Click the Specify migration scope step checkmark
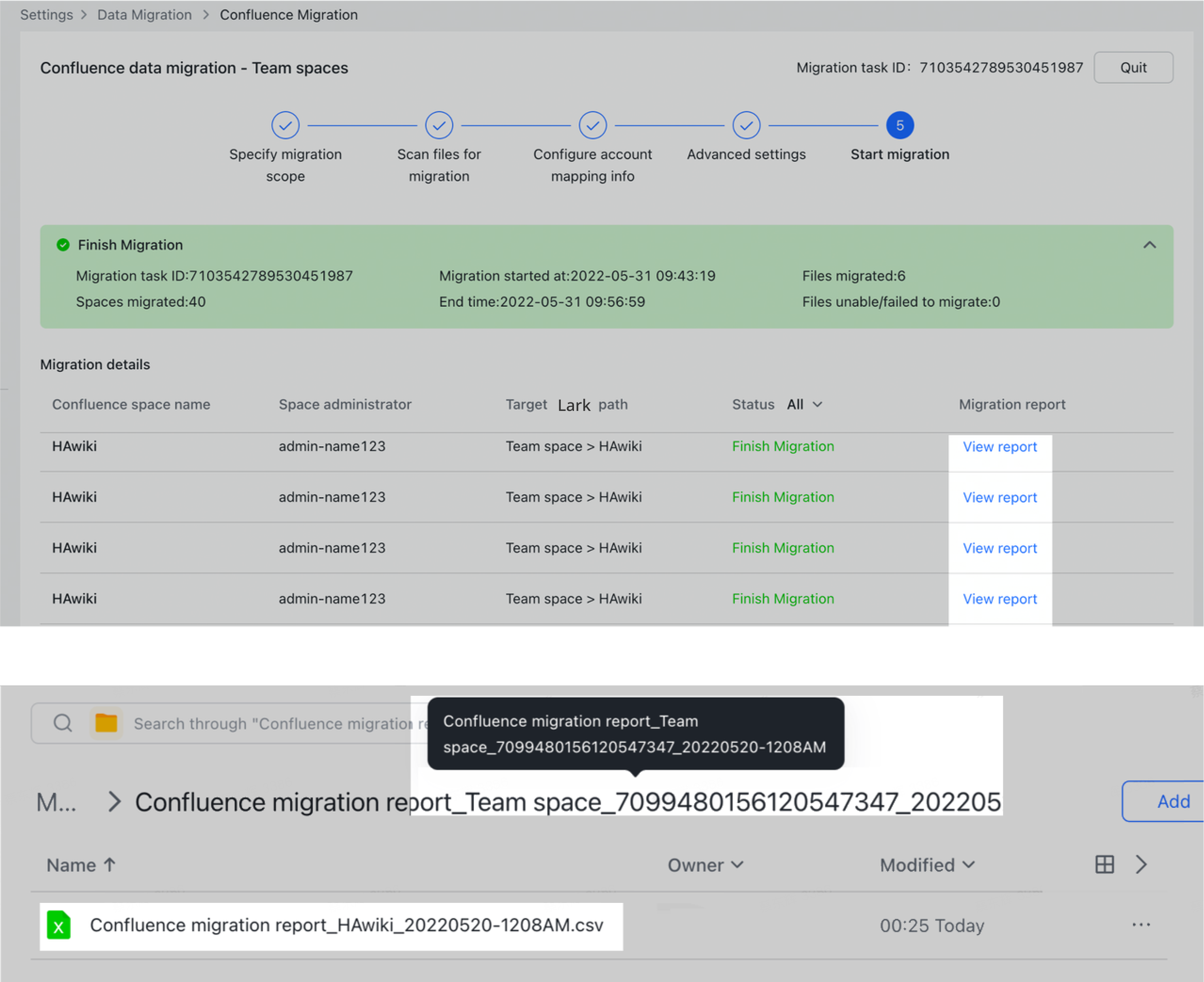The image size is (1204, 982). [x=285, y=125]
